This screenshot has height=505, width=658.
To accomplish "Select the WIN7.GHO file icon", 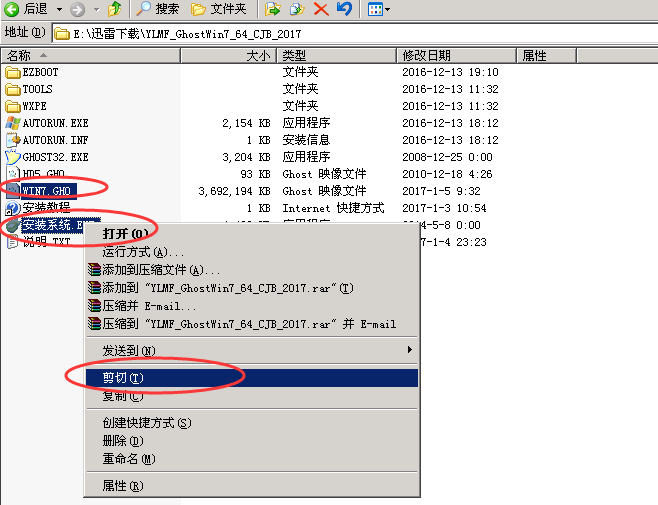I will [13, 191].
